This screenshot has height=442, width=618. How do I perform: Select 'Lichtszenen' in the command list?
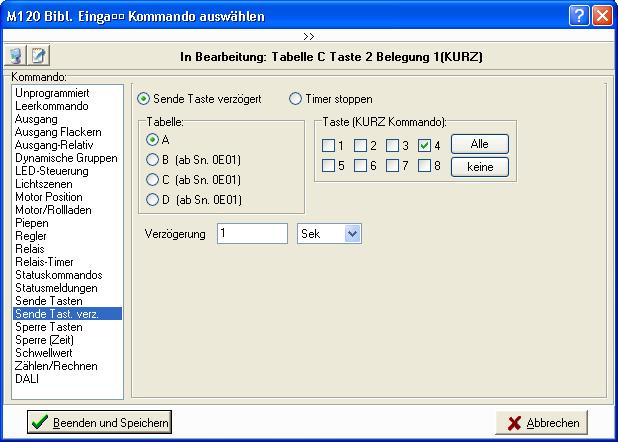point(44,184)
